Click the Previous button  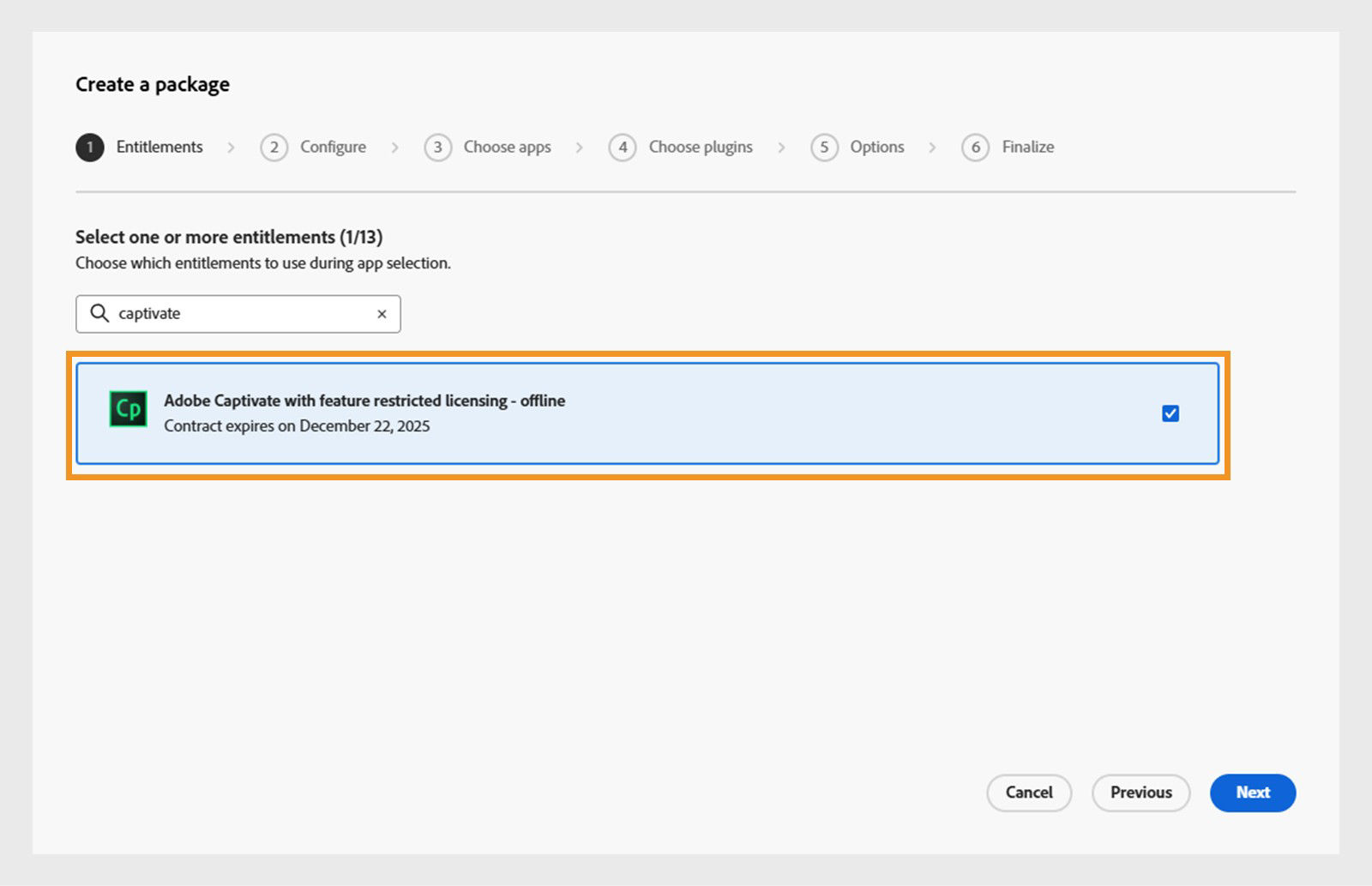click(x=1140, y=793)
